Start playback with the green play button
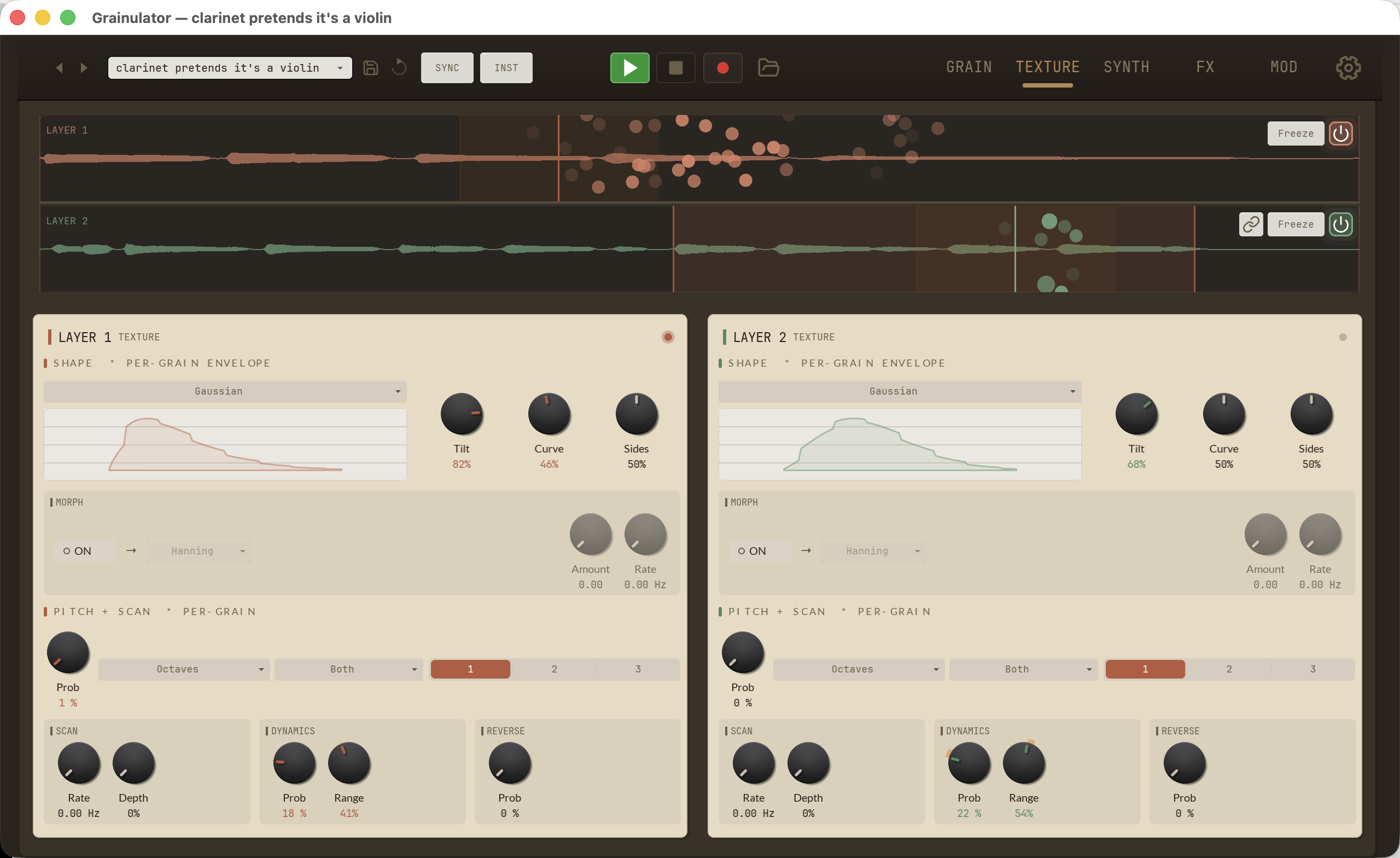 629,68
